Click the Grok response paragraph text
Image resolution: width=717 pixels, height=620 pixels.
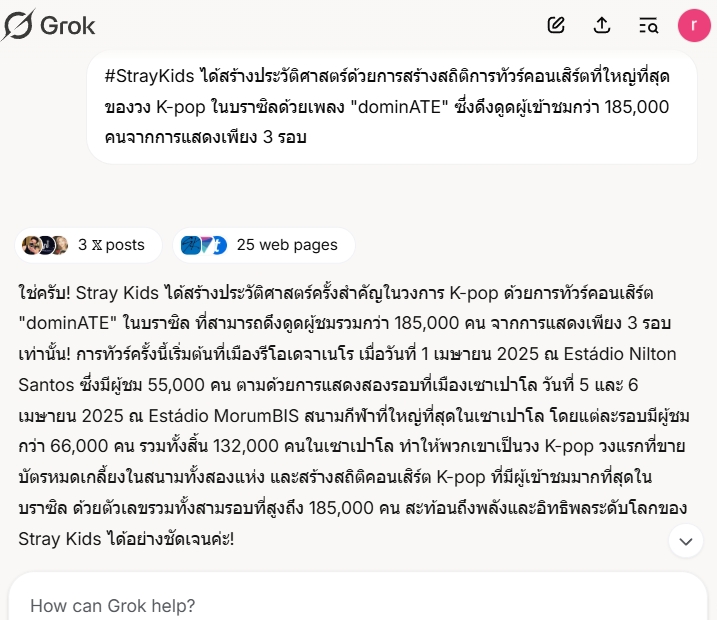click(x=353, y=416)
